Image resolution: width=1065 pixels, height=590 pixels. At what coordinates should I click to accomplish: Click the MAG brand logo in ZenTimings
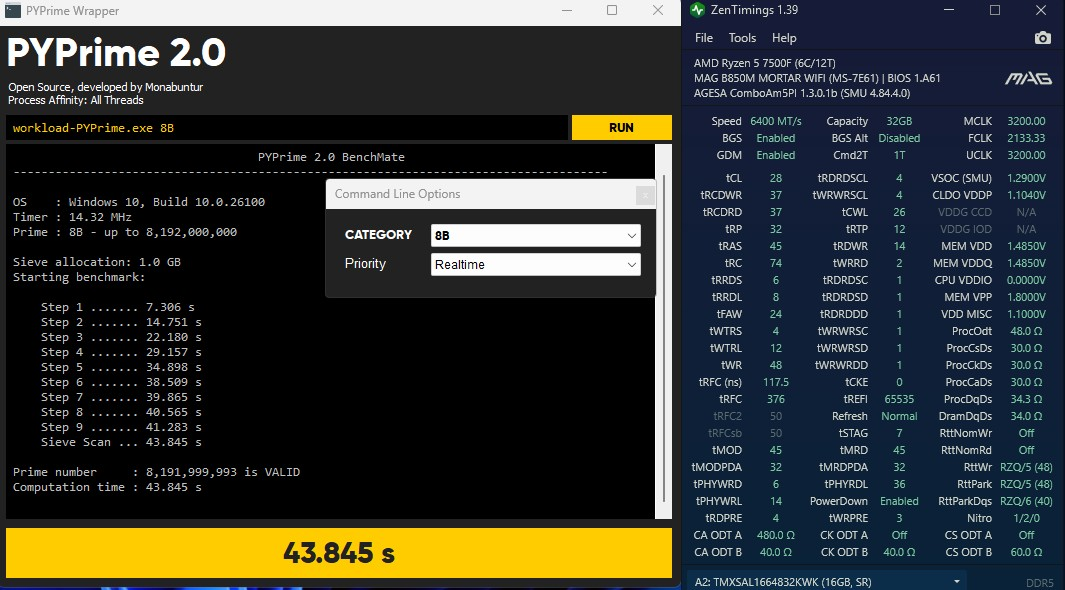click(1028, 79)
